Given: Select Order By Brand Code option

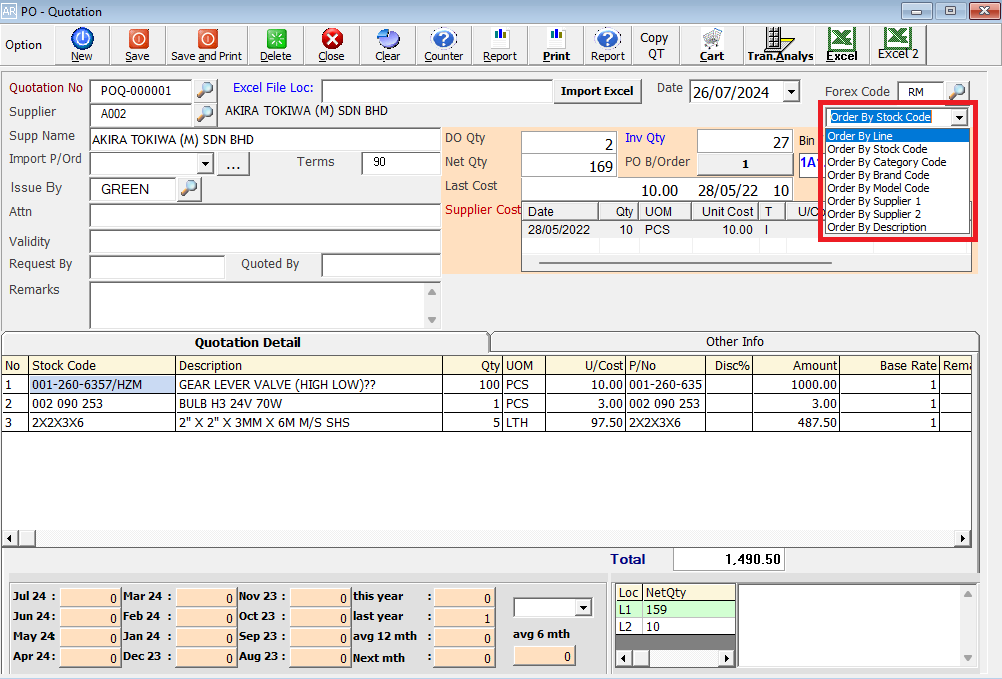Looking at the screenshot, I should coord(897,175).
